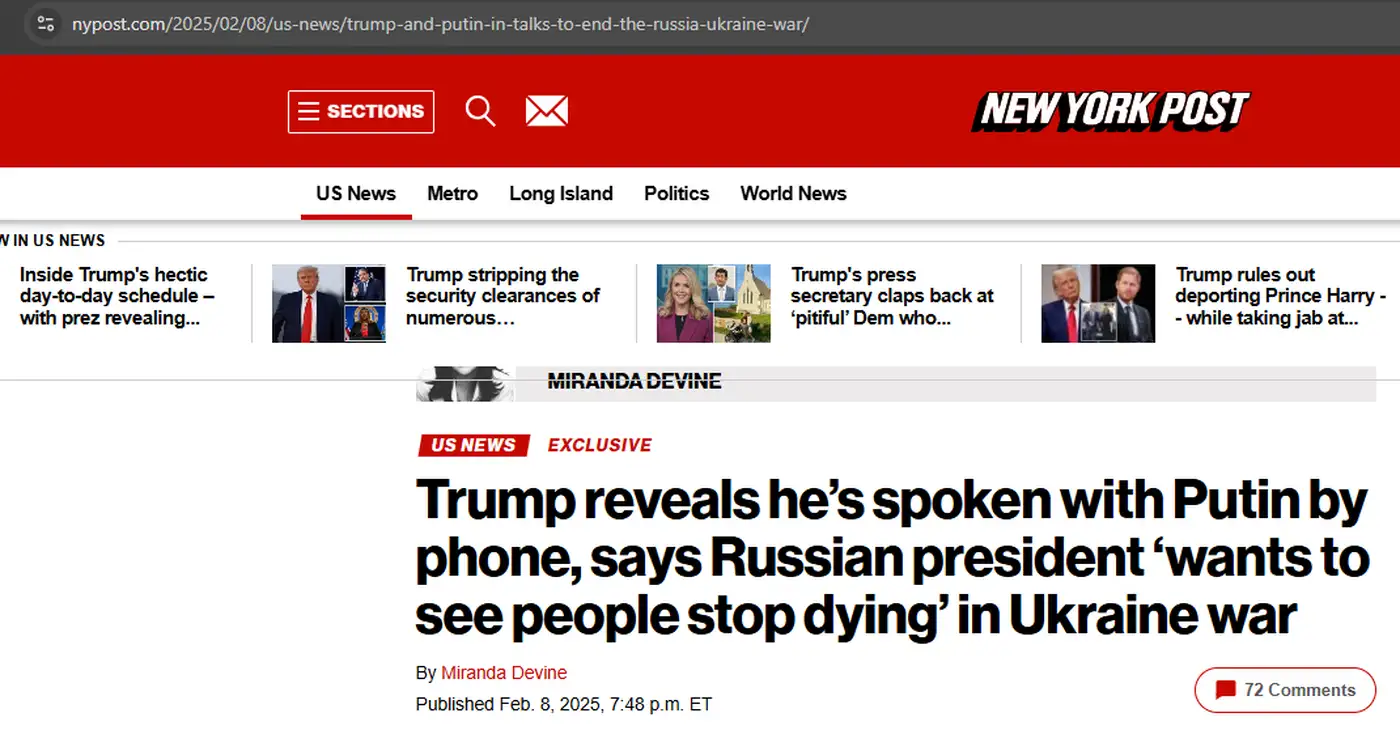Select the US News tab
Viewport: 1400px width, 734px height.
tap(356, 194)
